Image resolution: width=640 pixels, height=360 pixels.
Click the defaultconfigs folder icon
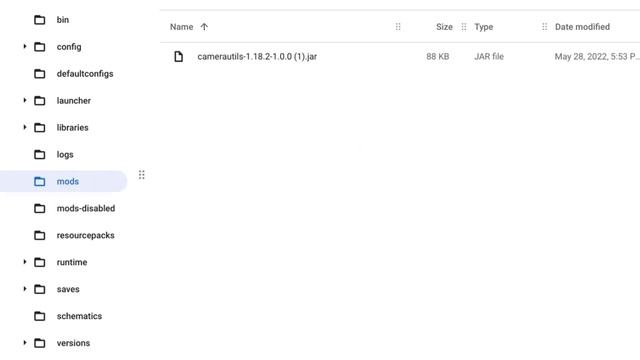(40, 73)
